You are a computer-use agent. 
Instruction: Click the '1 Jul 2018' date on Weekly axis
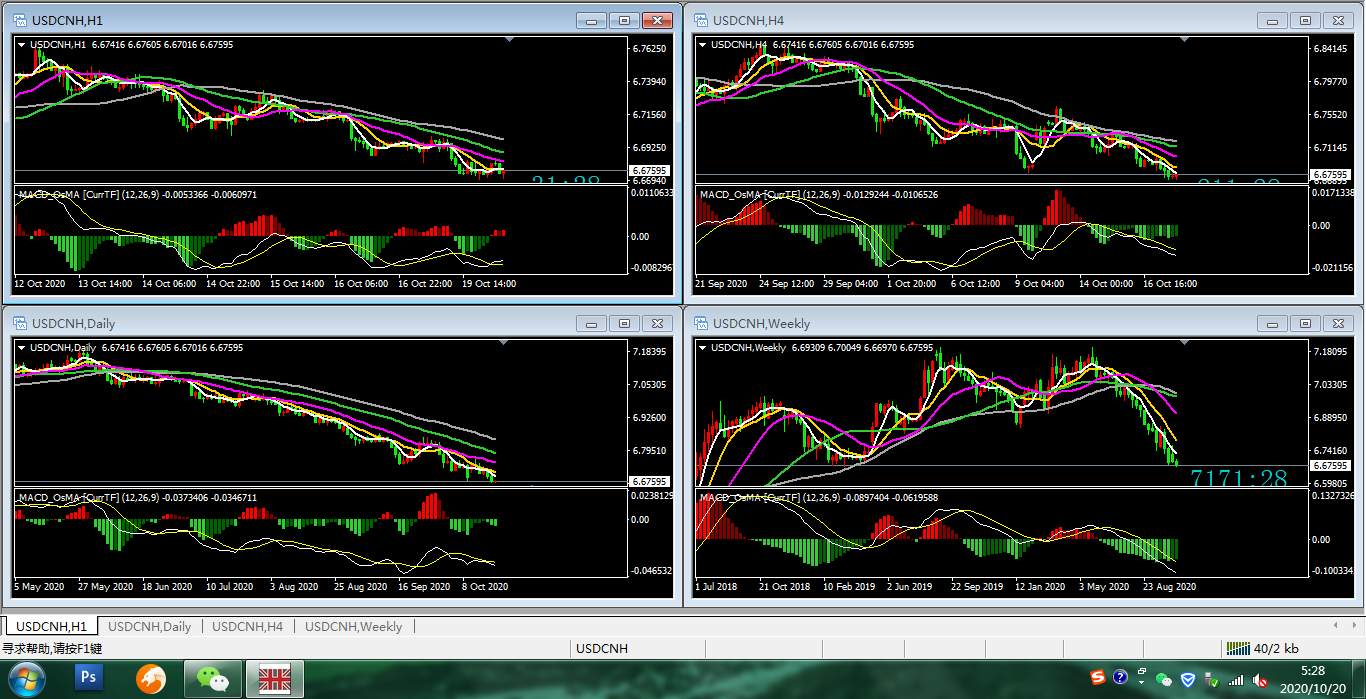tap(717, 586)
